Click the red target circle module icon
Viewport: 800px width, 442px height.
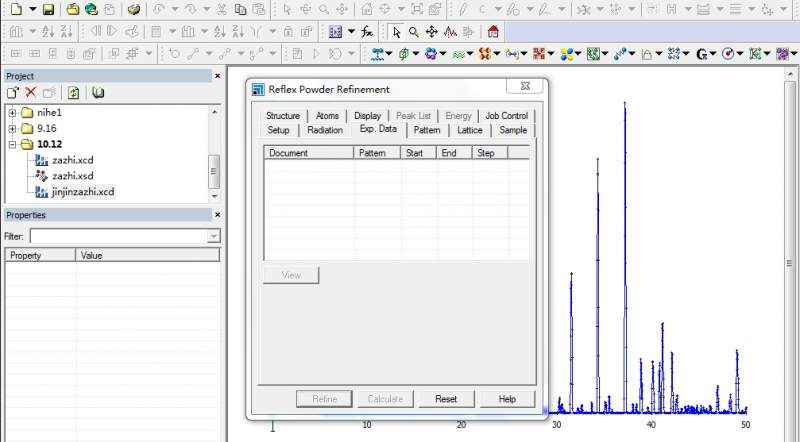[728, 54]
